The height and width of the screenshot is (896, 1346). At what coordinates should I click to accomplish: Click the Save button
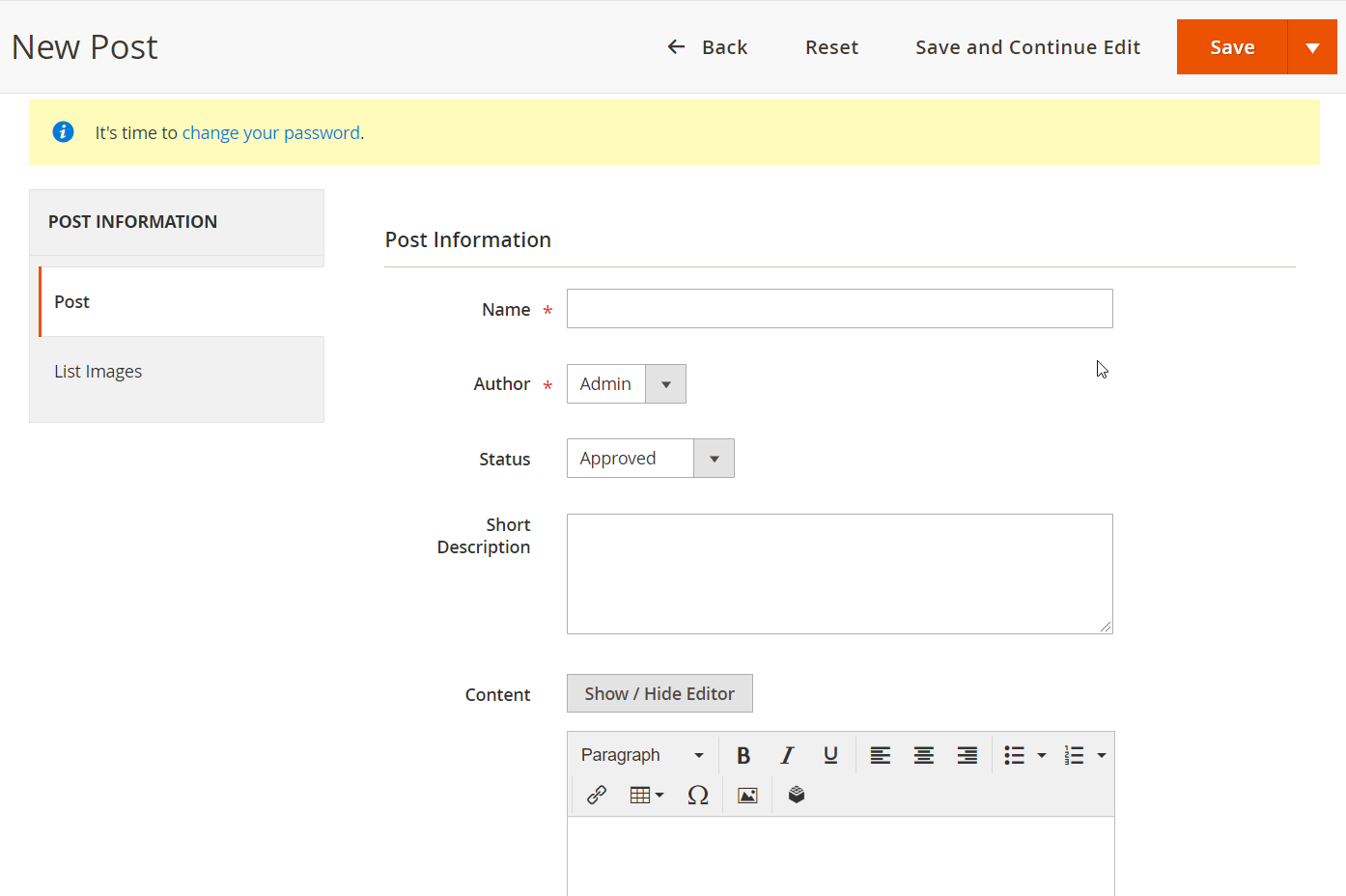point(1232,47)
